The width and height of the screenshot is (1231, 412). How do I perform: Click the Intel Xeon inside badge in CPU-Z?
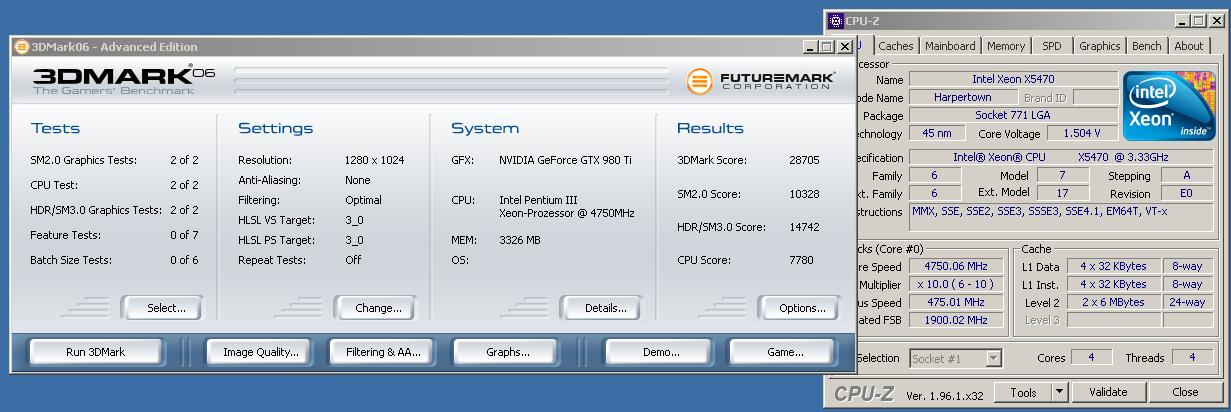point(1167,108)
